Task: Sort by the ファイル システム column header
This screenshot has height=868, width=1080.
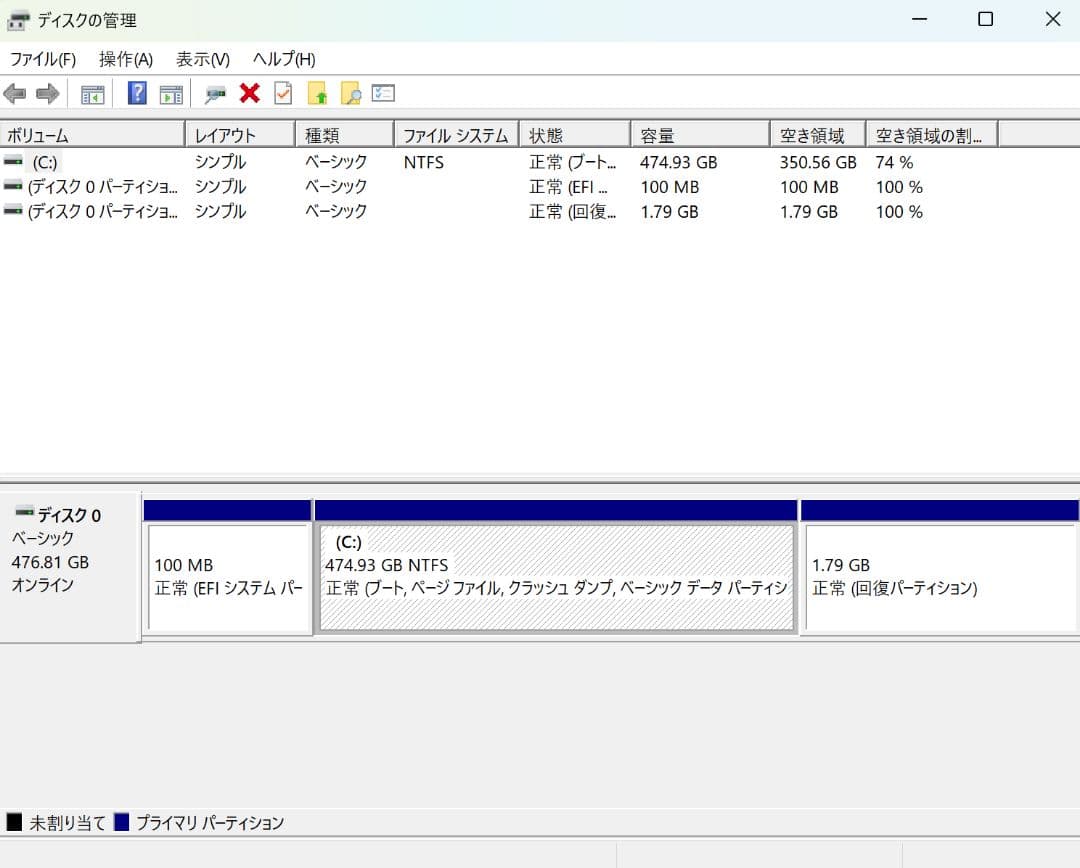Action: pyautogui.click(x=457, y=135)
